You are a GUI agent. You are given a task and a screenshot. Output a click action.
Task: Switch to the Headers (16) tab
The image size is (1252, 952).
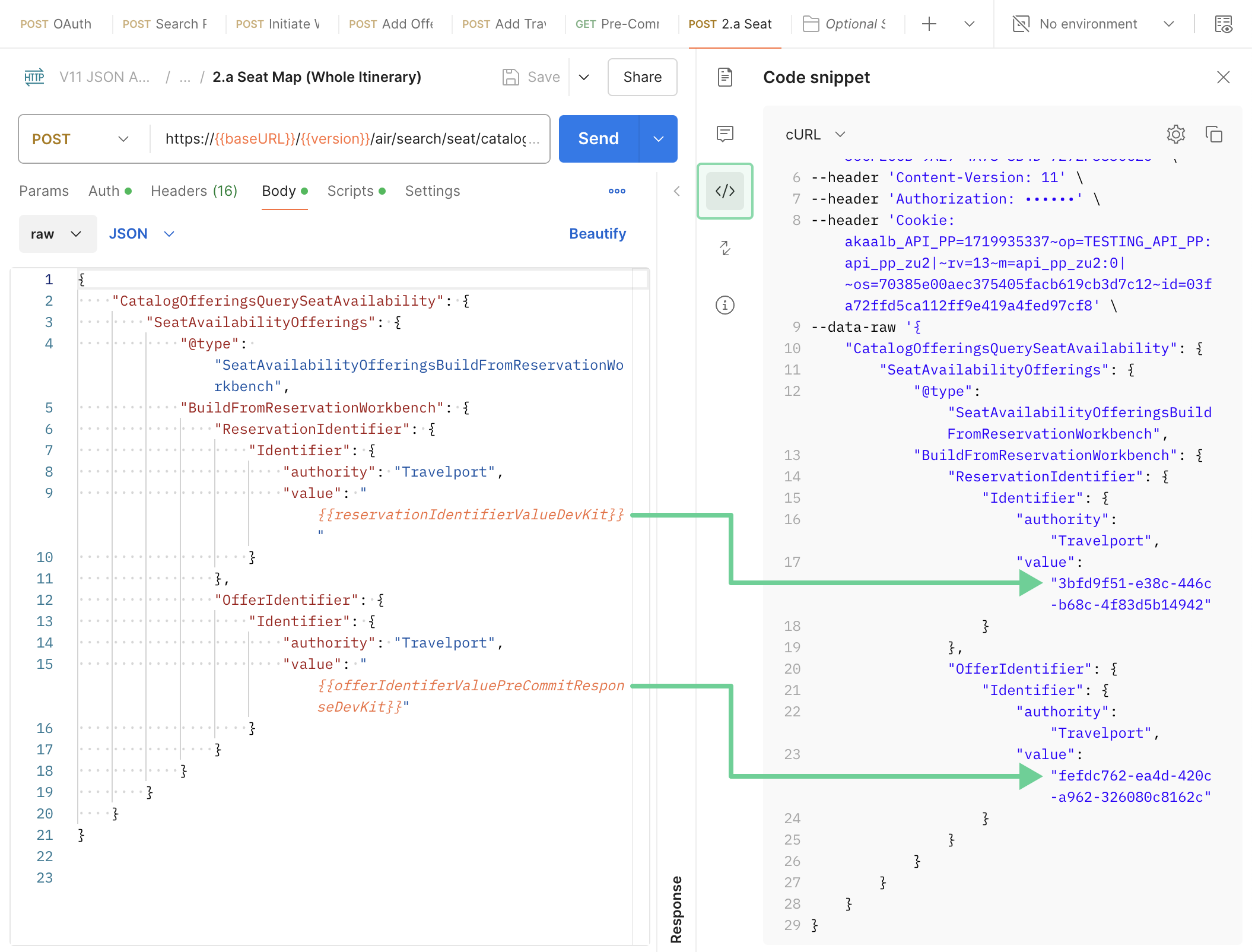click(194, 191)
